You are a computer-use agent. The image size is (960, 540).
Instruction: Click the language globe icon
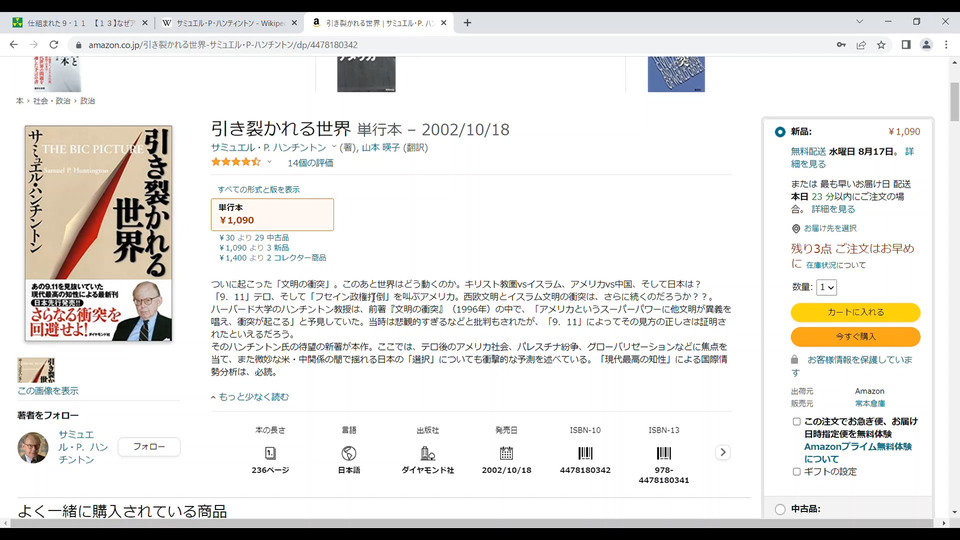(x=349, y=453)
